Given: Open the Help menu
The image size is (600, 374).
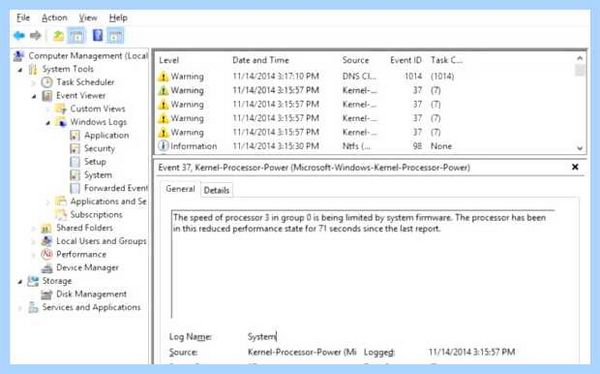Looking at the screenshot, I should tap(118, 18).
